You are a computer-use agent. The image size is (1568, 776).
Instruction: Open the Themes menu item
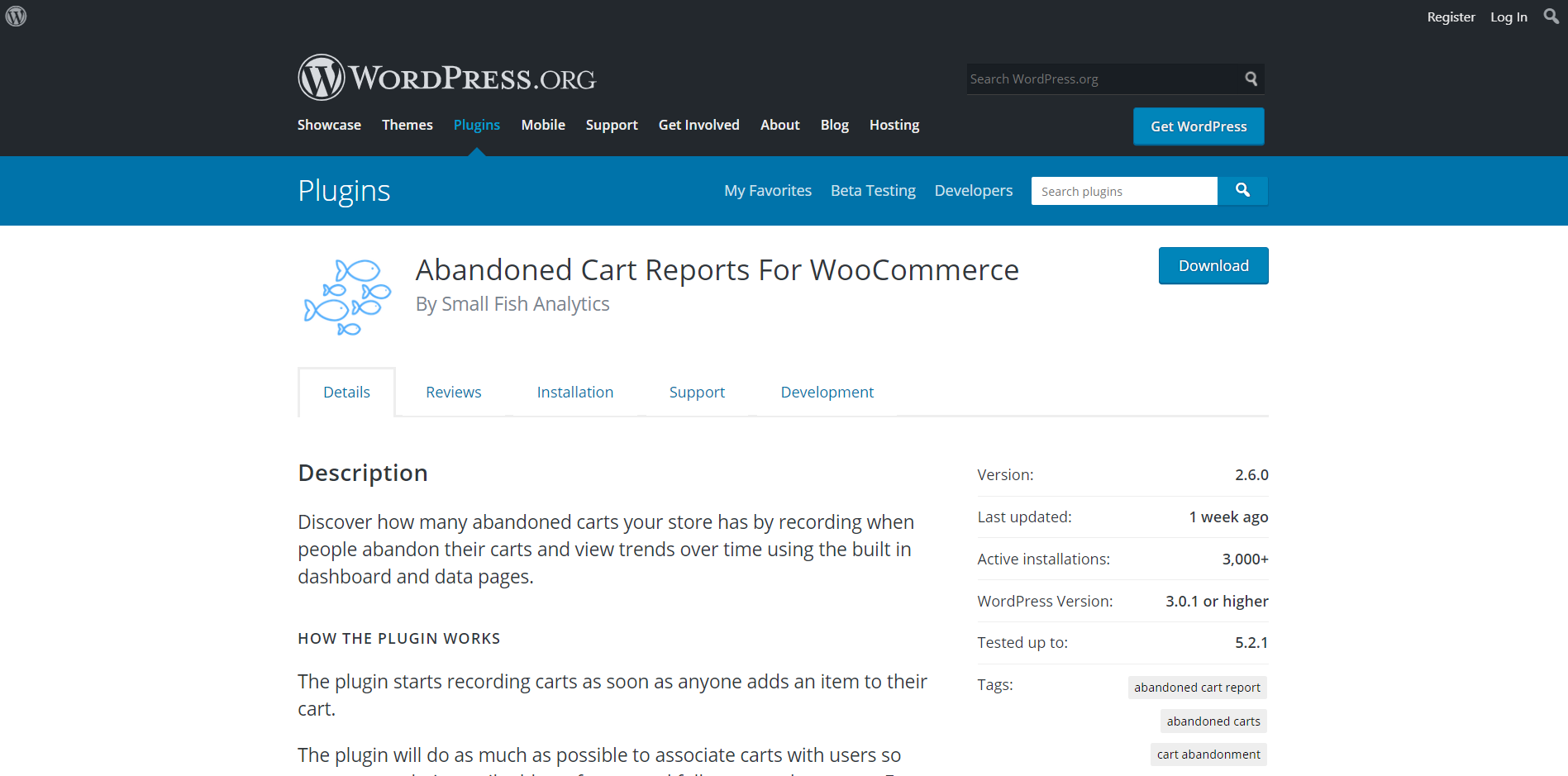pos(407,125)
